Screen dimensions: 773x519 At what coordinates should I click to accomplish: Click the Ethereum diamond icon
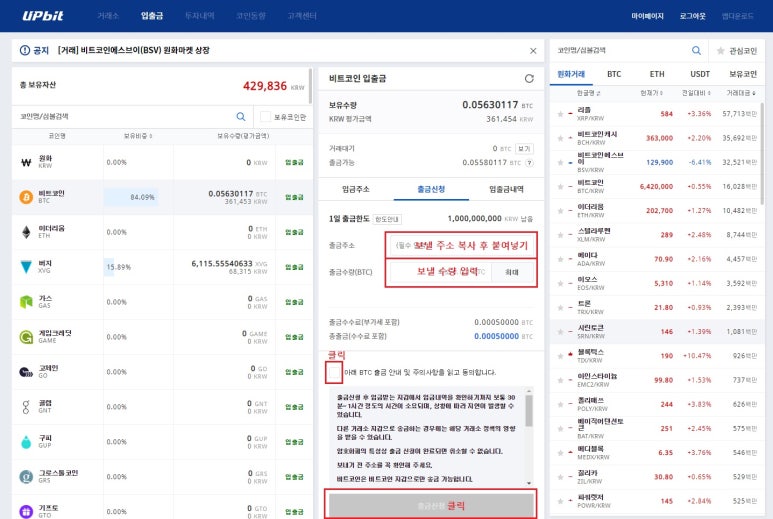(x=26, y=232)
